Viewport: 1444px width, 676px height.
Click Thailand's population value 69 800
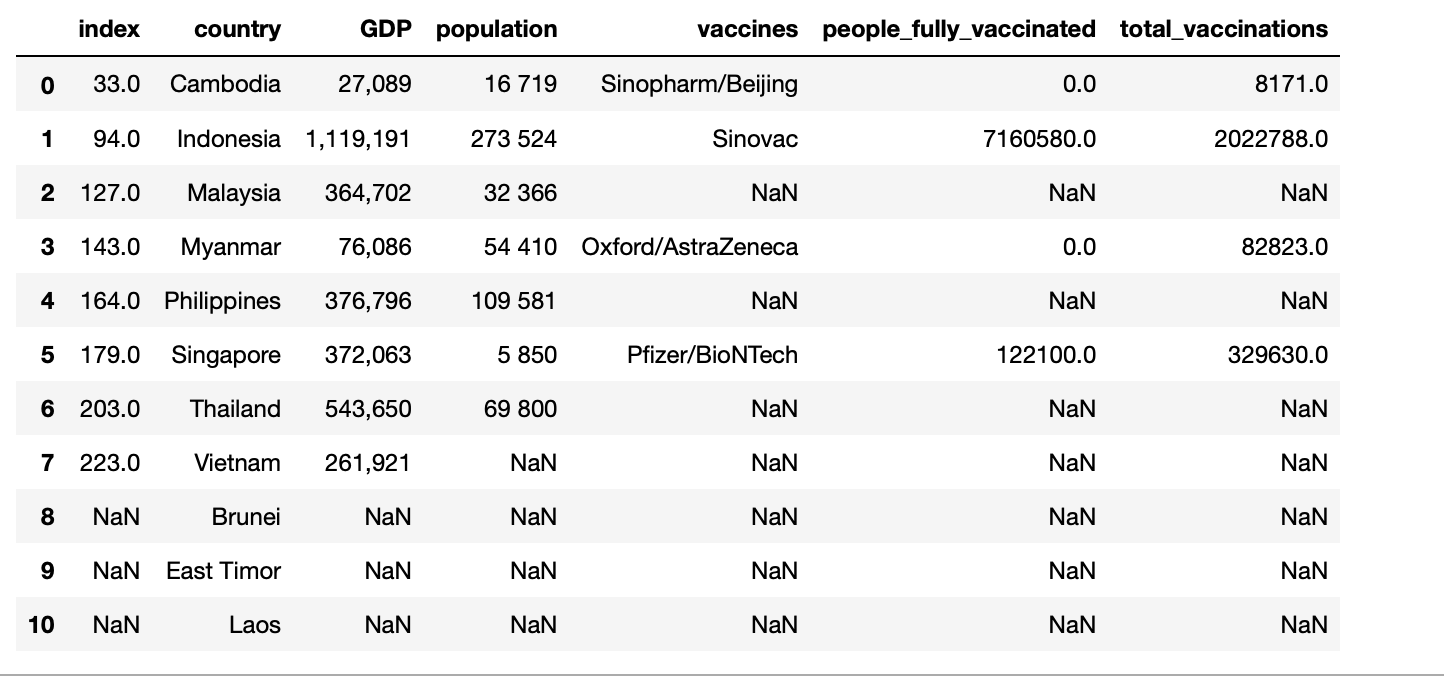coord(520,408)
